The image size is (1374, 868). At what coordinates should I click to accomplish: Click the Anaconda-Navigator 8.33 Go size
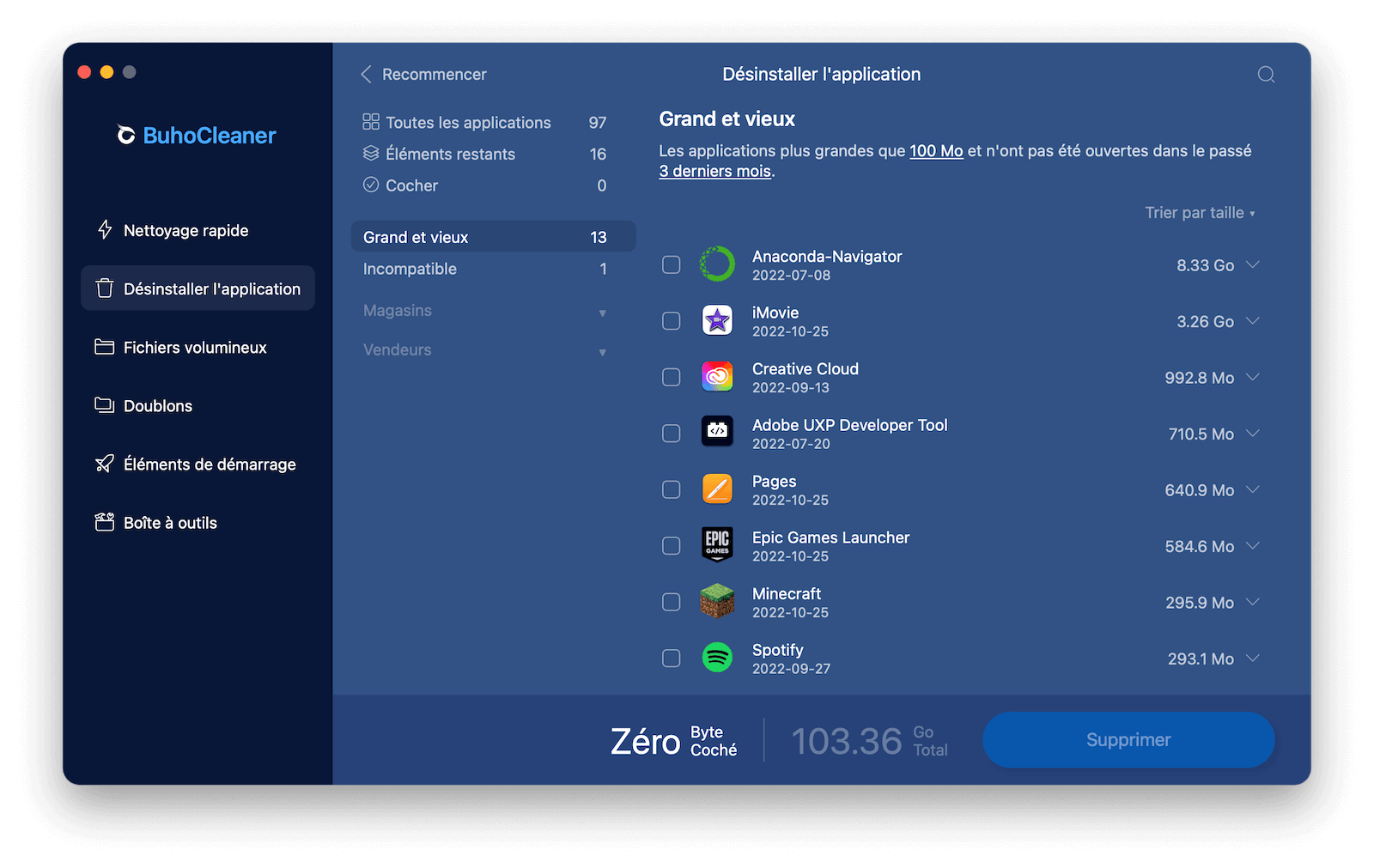click(1205, 265)
